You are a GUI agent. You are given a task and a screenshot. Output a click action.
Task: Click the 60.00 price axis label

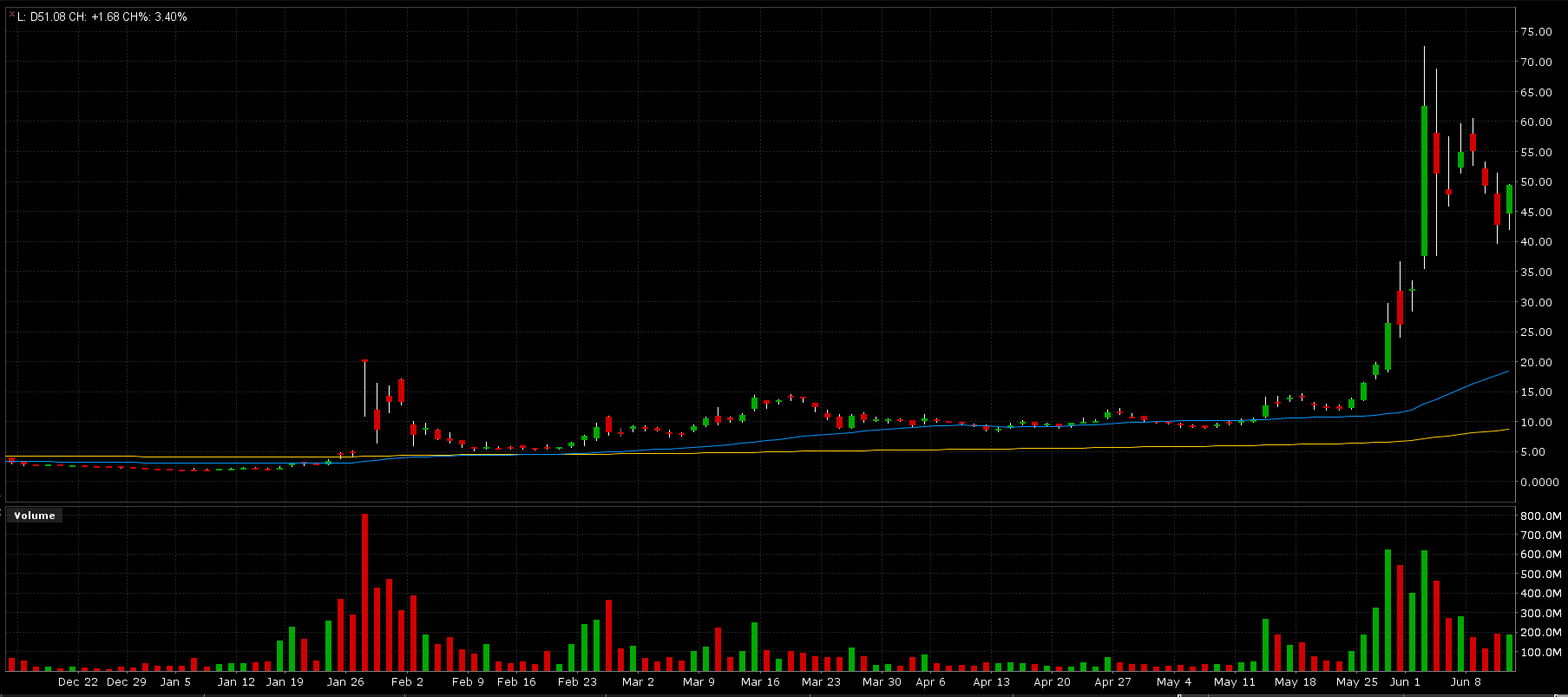coord(1536,122)
